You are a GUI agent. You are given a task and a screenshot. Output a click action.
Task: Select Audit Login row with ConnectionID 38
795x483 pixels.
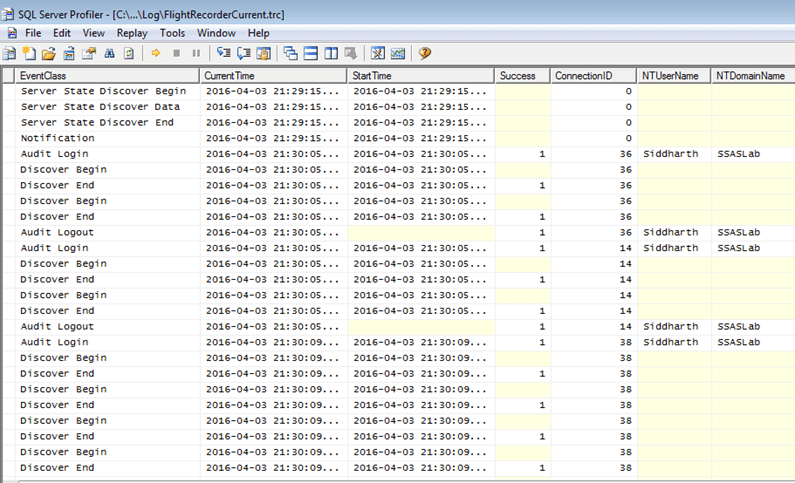[x=399, y=343]
